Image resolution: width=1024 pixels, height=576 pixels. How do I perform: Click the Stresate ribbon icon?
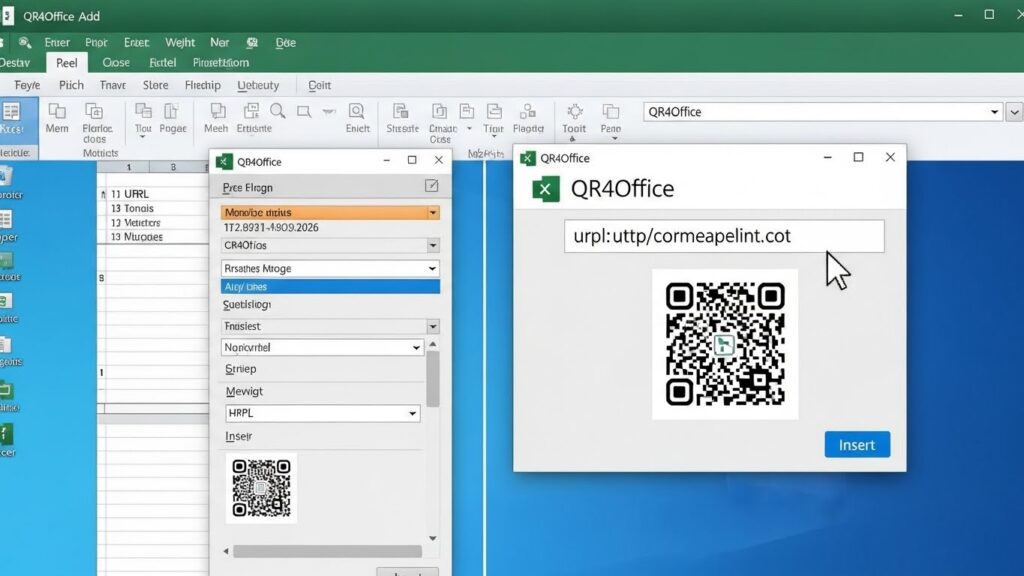click(x=401, y=113)
